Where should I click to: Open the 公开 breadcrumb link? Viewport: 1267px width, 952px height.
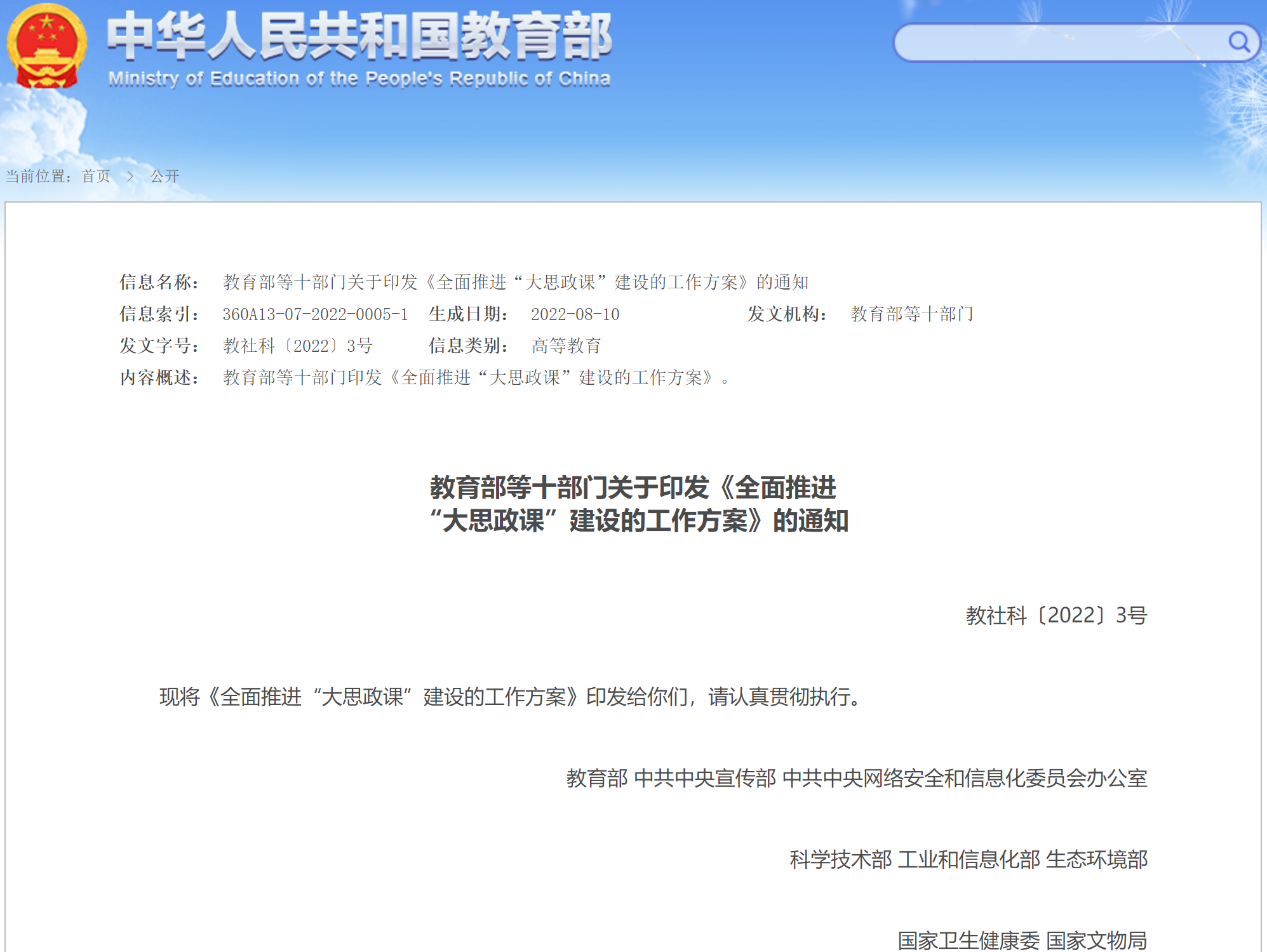164,176
